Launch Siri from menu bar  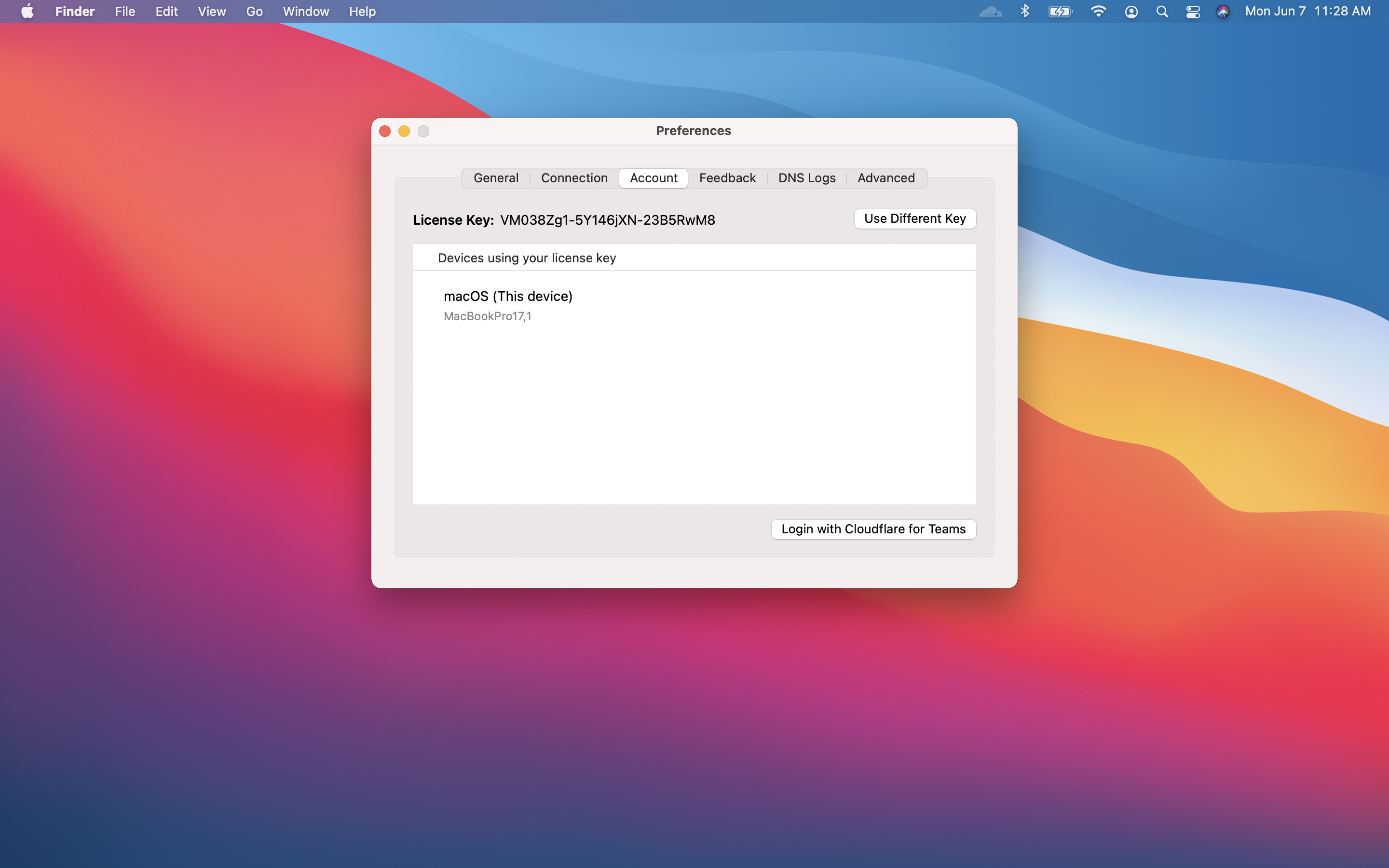click(x=1223, y=12)
